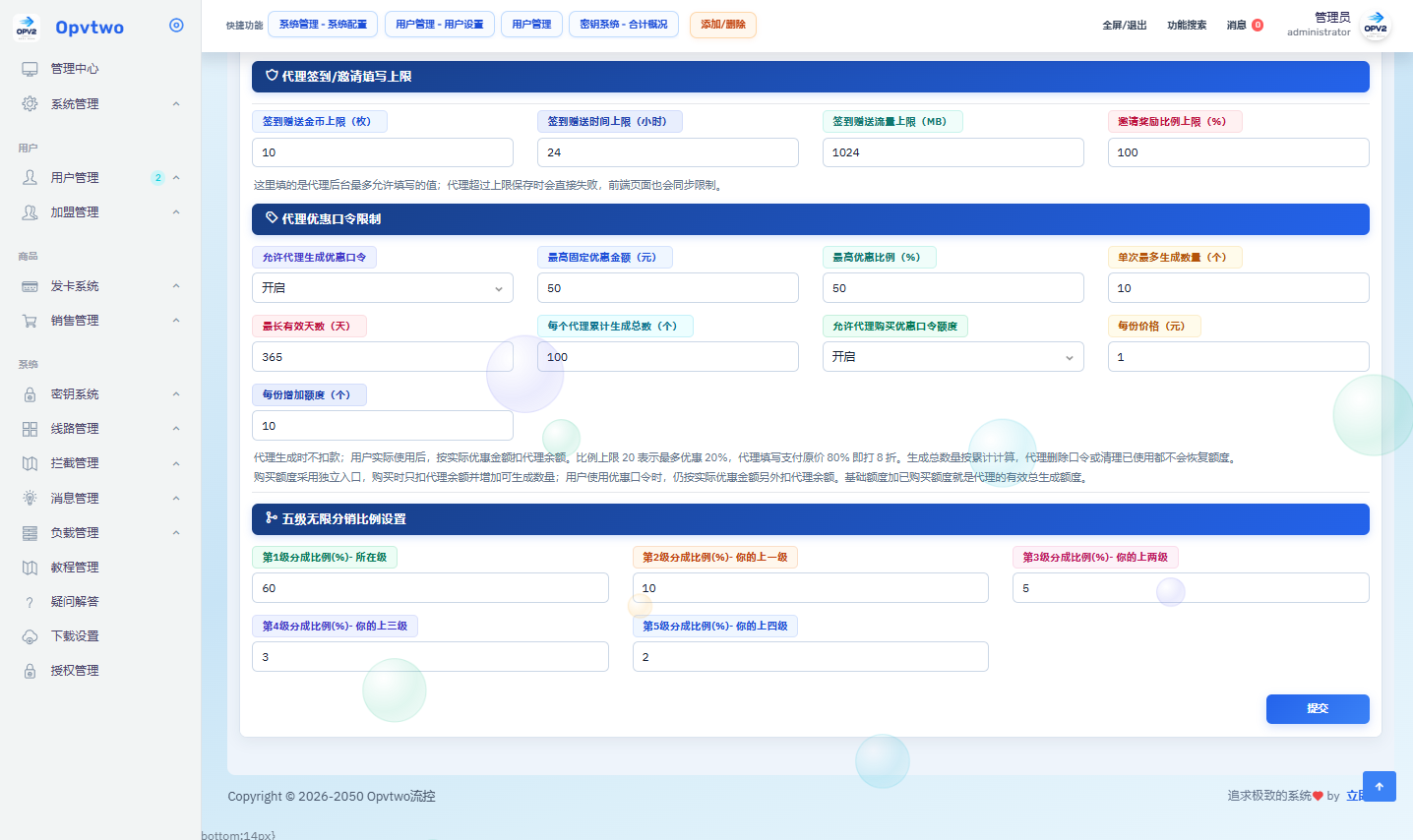The width and height of the screenshot is (1413, 840).
Task: Click the 第1级分成比例 input field
Action: [430, 588]
